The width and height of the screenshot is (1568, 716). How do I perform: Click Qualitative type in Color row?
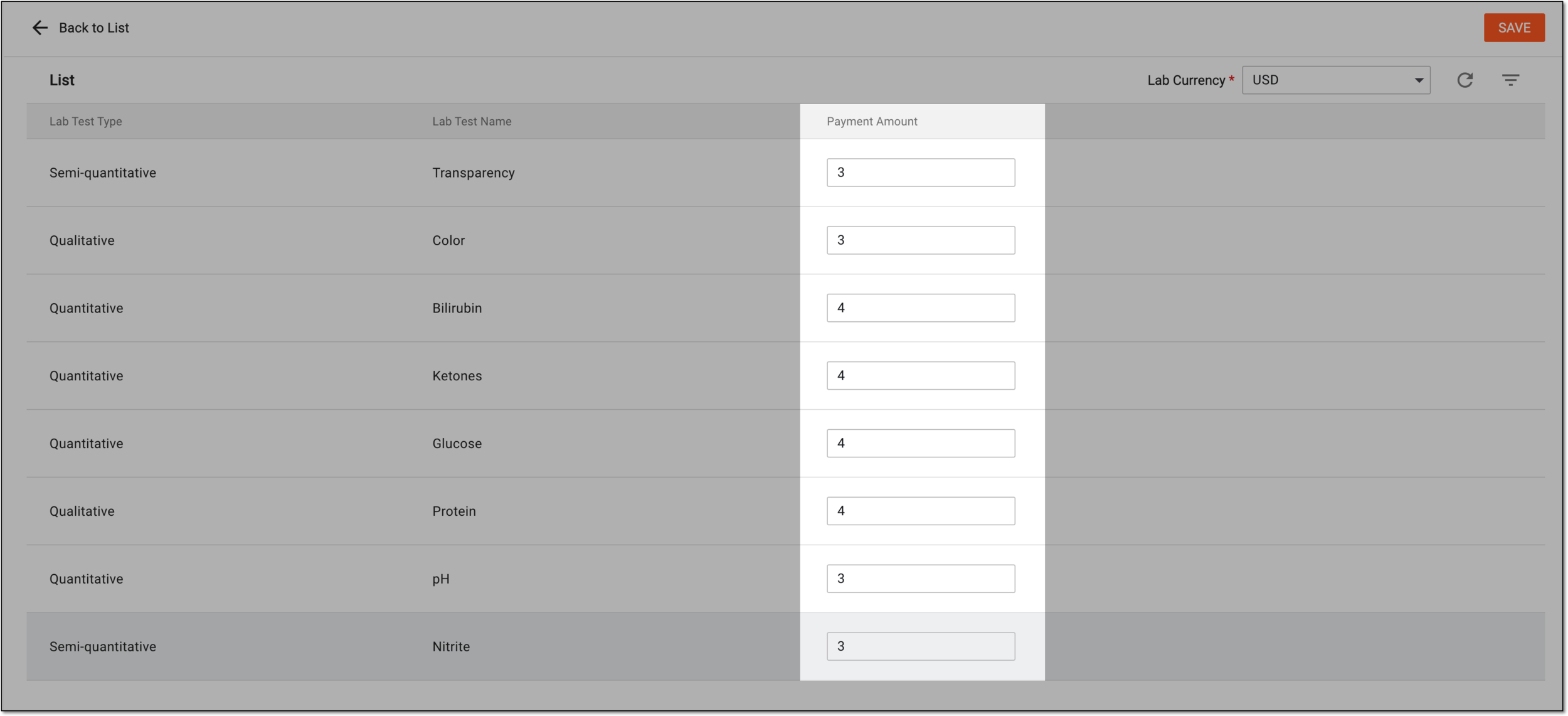tap(82, 241)
